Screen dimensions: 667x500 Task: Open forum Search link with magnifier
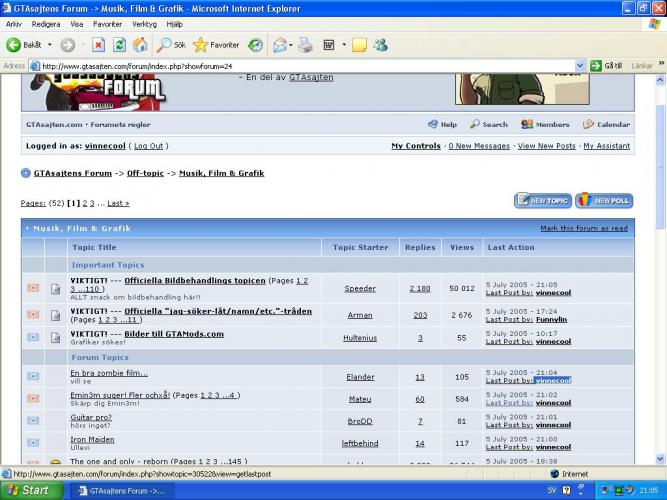[x=489, y=125]
